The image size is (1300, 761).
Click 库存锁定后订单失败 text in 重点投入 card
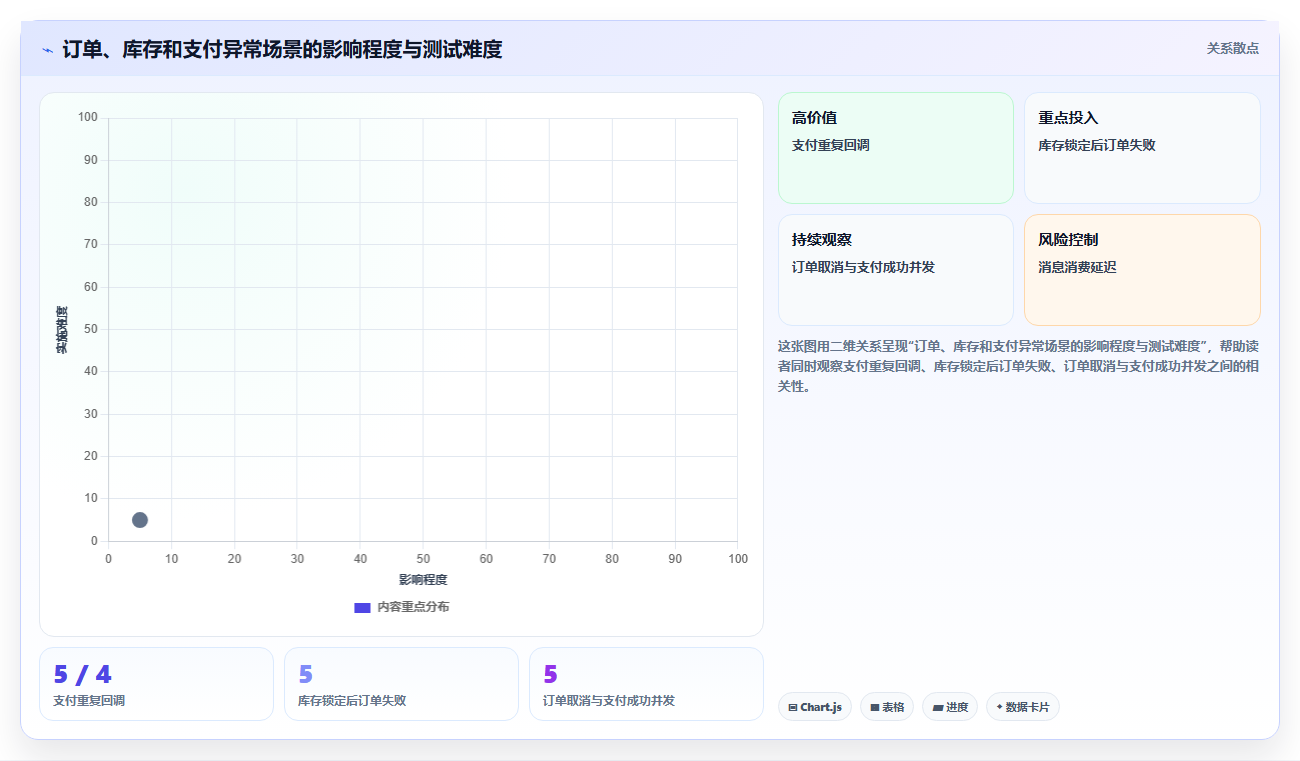[1097, 145]
